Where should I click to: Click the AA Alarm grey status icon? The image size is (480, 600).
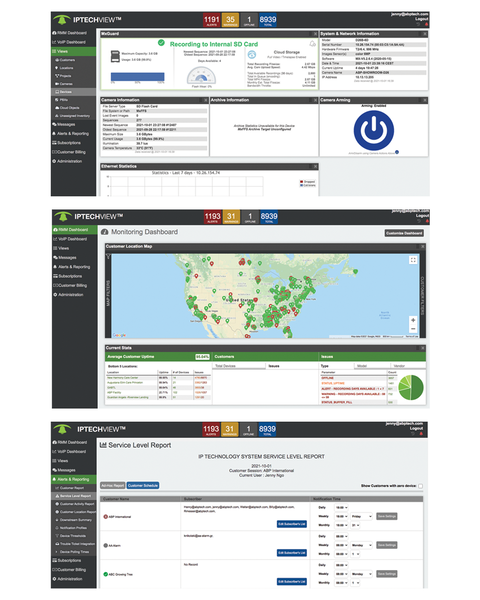click(x=106, y=546)
